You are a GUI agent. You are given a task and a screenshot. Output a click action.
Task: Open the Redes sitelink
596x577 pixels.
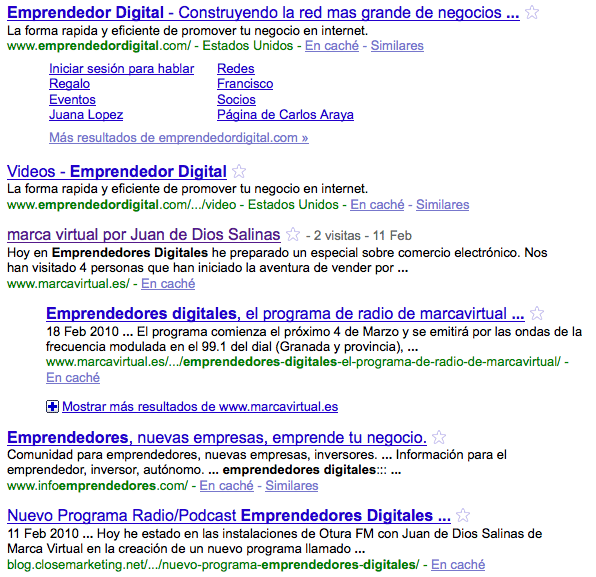pos(236,69)
